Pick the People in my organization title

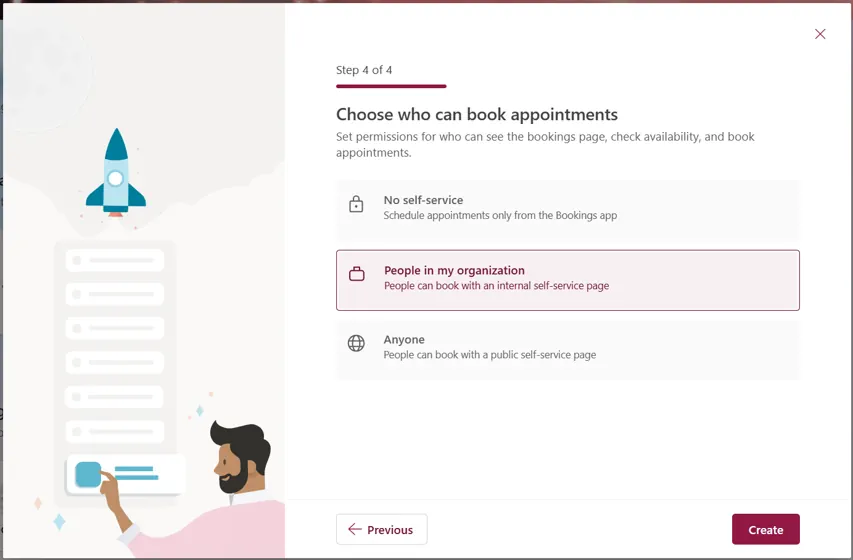tap(454, 270)
